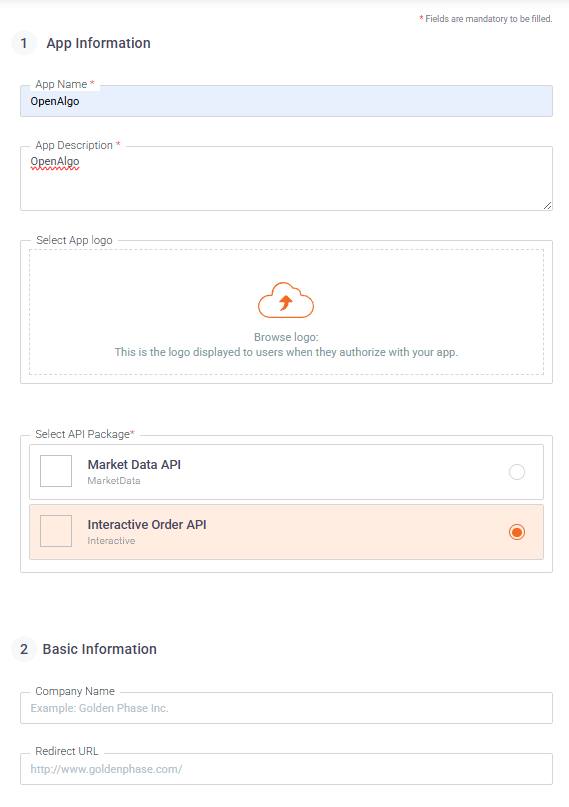Click the step 2 number badge

[24, 649]
